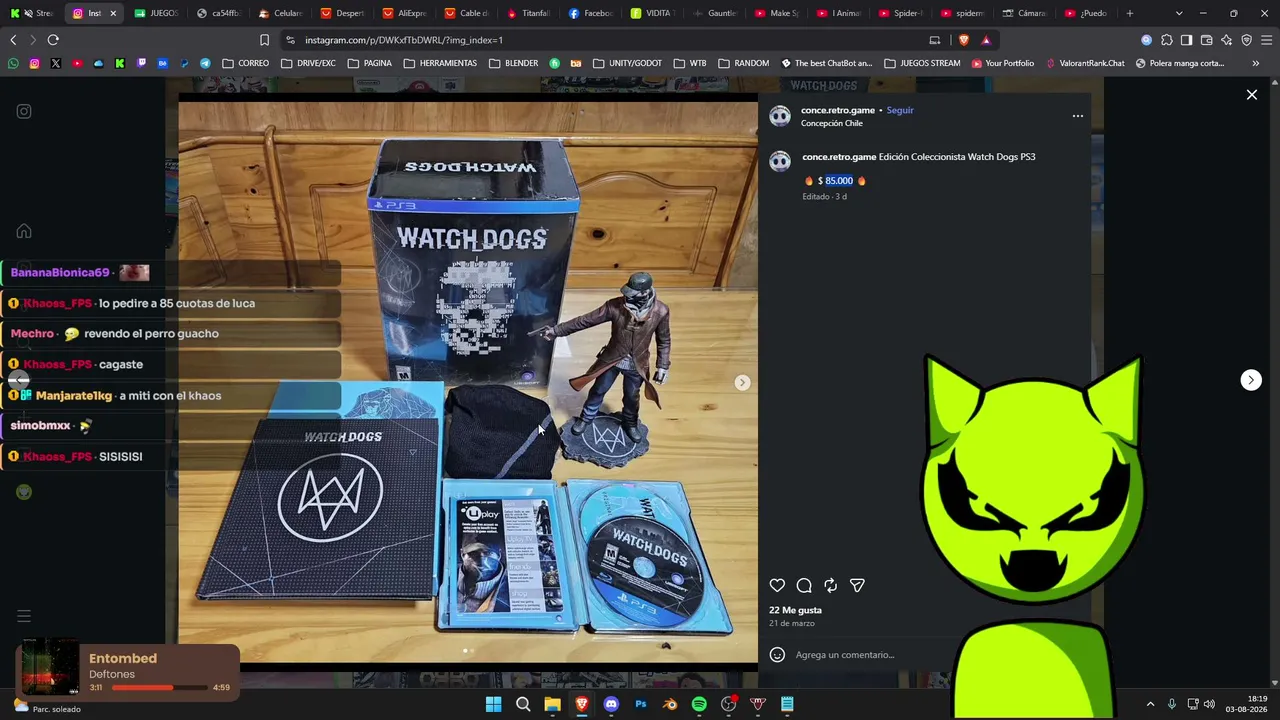Expand the HERRAMIENTAS bookmarks folder
The height and width of the screenshot is (720, 1280).
coord(440,63)
